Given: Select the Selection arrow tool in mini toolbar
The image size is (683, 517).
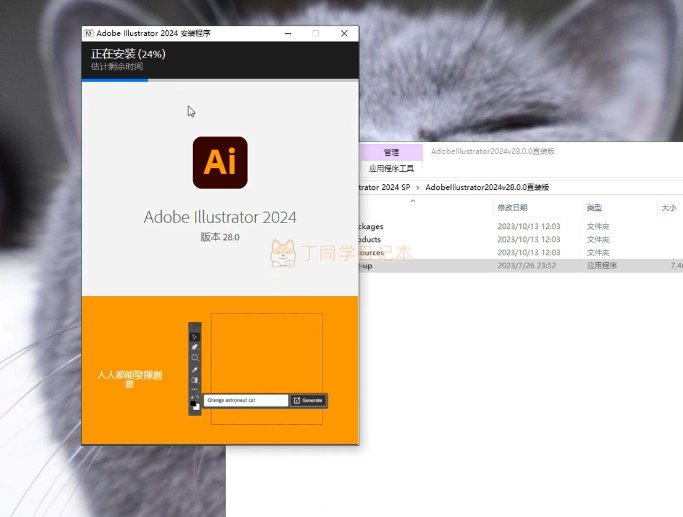Looking at the screenshot, I should (x=194, y=337).
